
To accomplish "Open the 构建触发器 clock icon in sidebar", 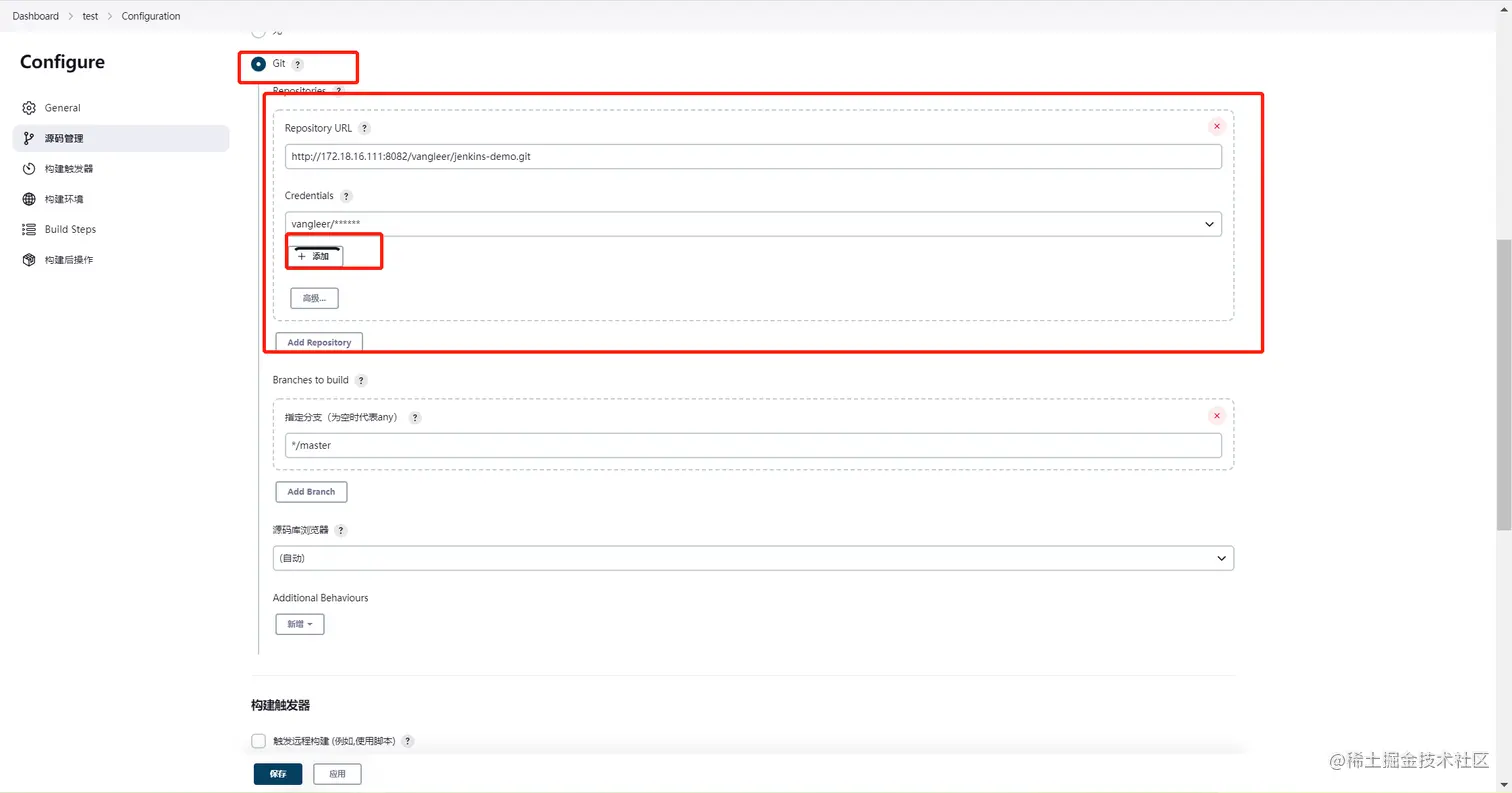I will [29, 169].
